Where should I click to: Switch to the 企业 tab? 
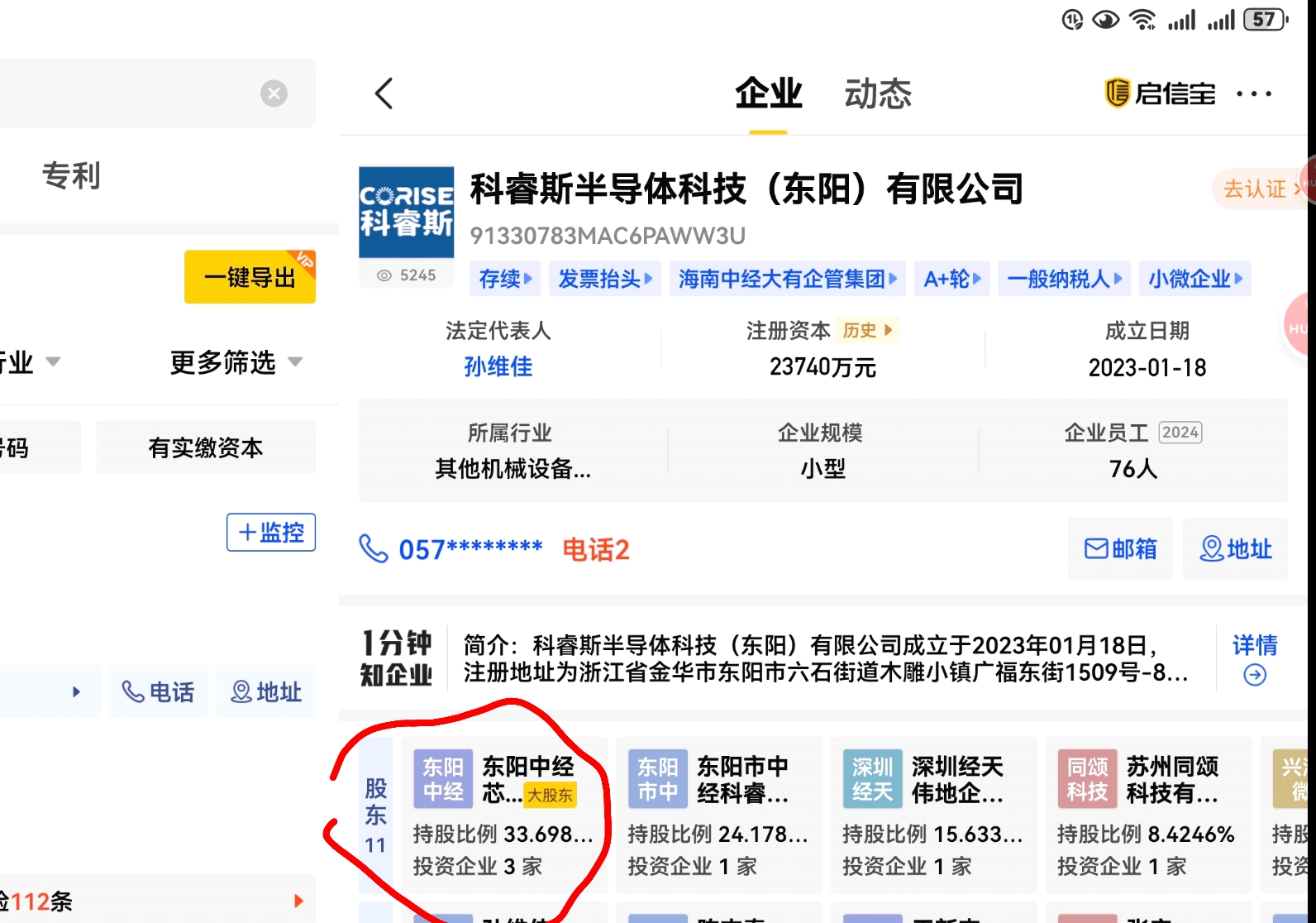(x=769, y=93)
